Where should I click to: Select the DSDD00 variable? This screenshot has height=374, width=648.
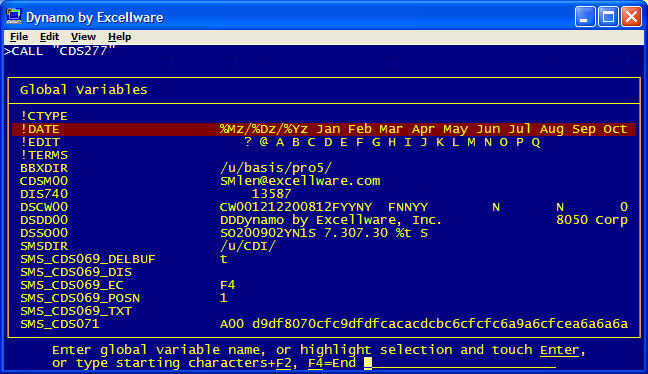click(44, 220)
